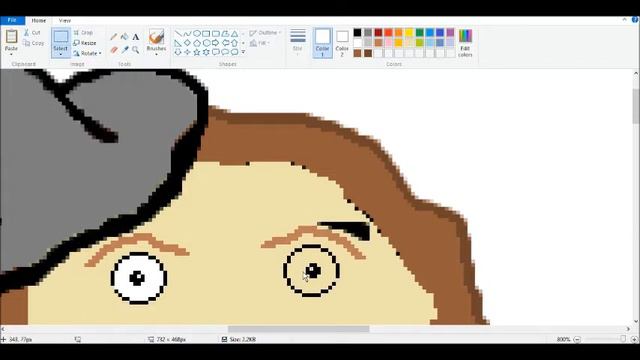Select the Magnifier tool
The image size is (640, 360).
pyautogui.click(x=136, y=50)
